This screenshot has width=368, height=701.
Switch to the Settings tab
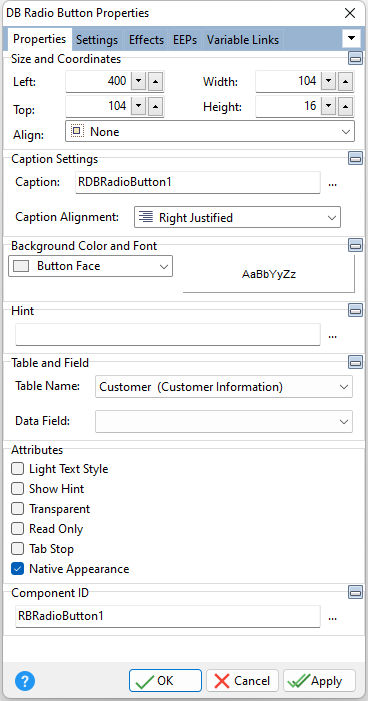pos(97,40)
